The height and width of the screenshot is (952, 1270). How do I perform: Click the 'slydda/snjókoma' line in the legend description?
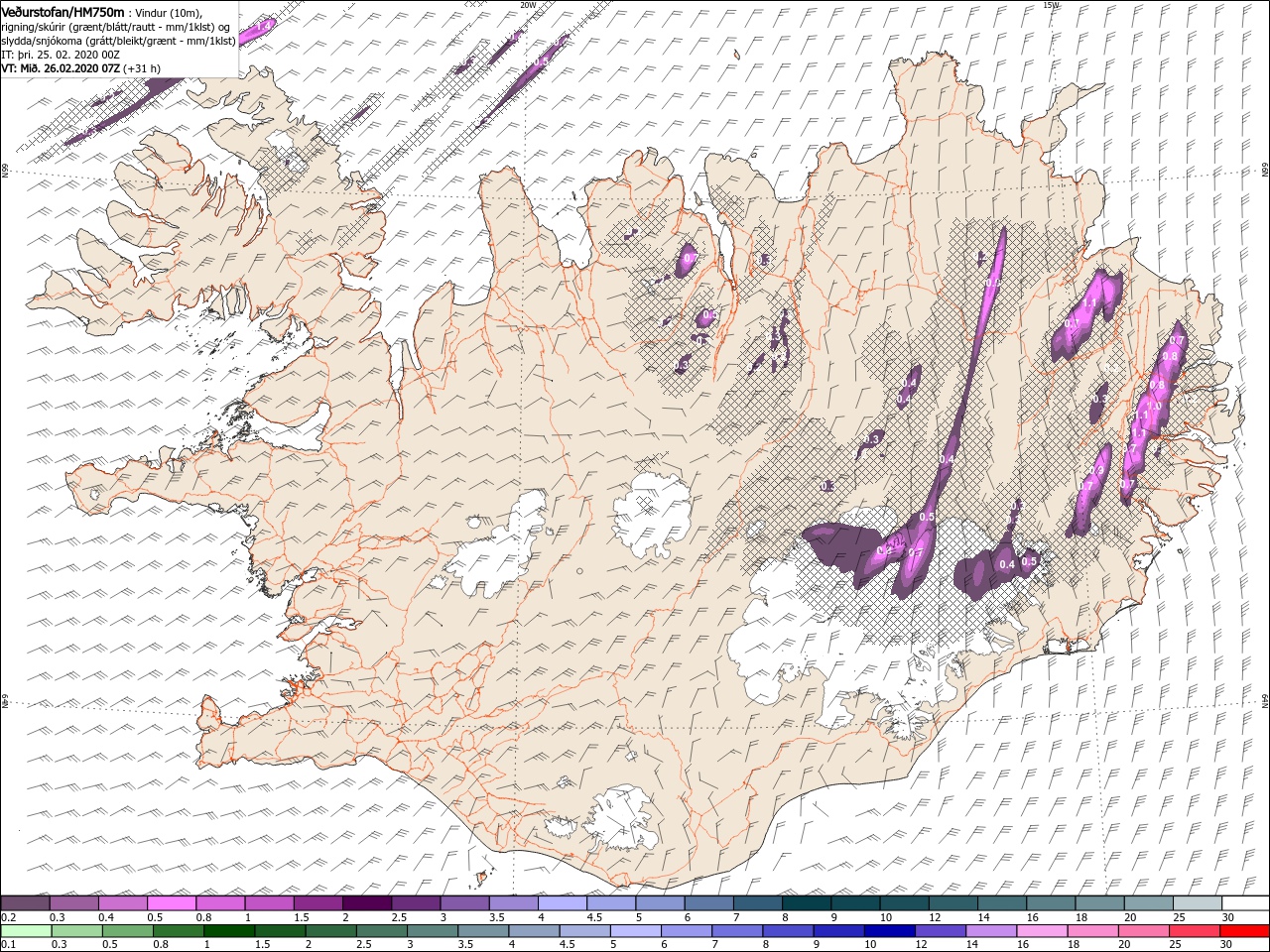[x=118, y=41]
